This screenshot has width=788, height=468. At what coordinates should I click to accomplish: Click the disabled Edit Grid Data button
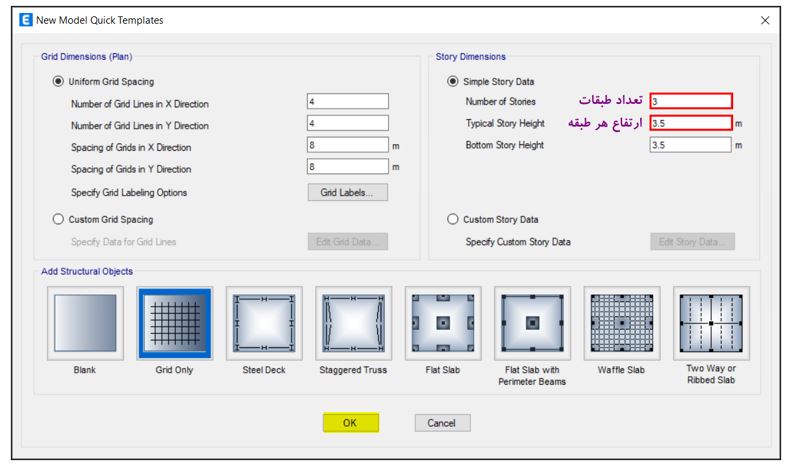coord(348,242)
